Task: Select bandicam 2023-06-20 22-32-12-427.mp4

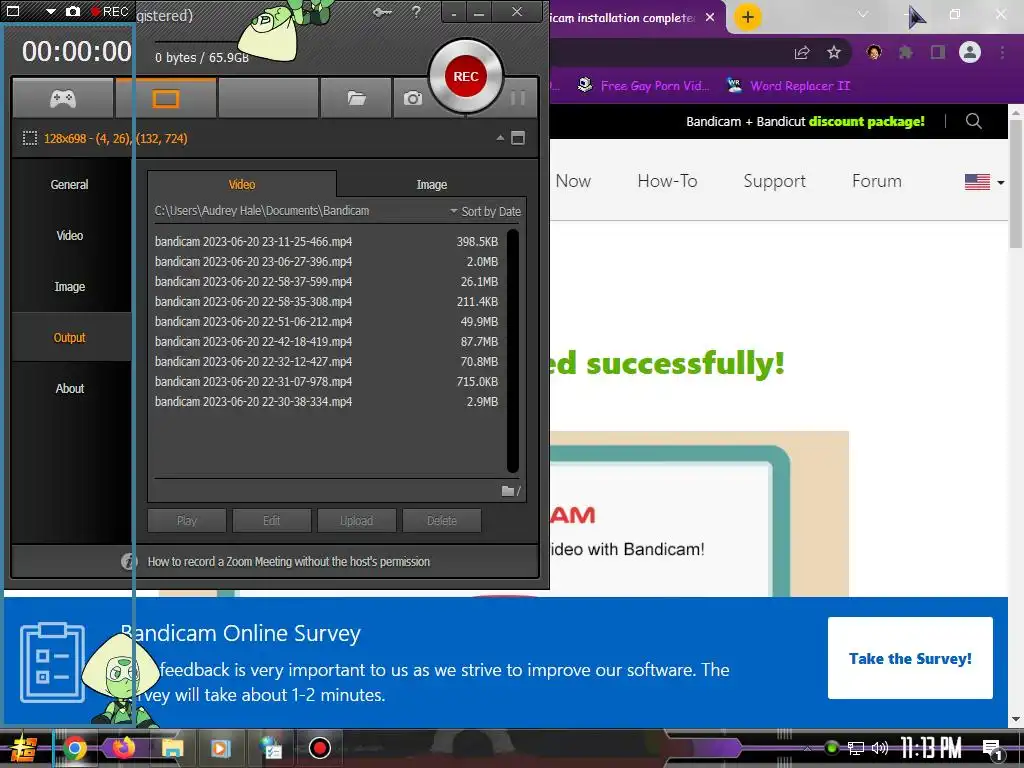Action: pyautogui.click(x=327, y=361)
